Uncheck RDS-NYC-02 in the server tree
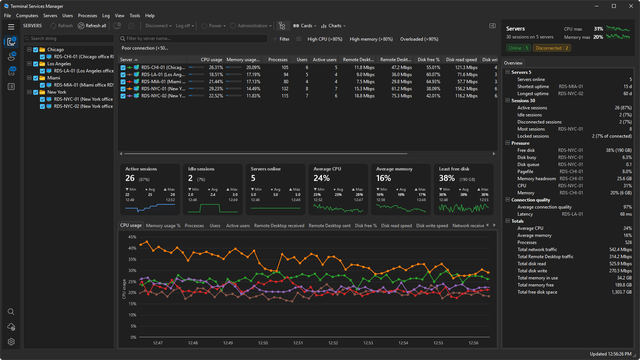 point(42,107)
